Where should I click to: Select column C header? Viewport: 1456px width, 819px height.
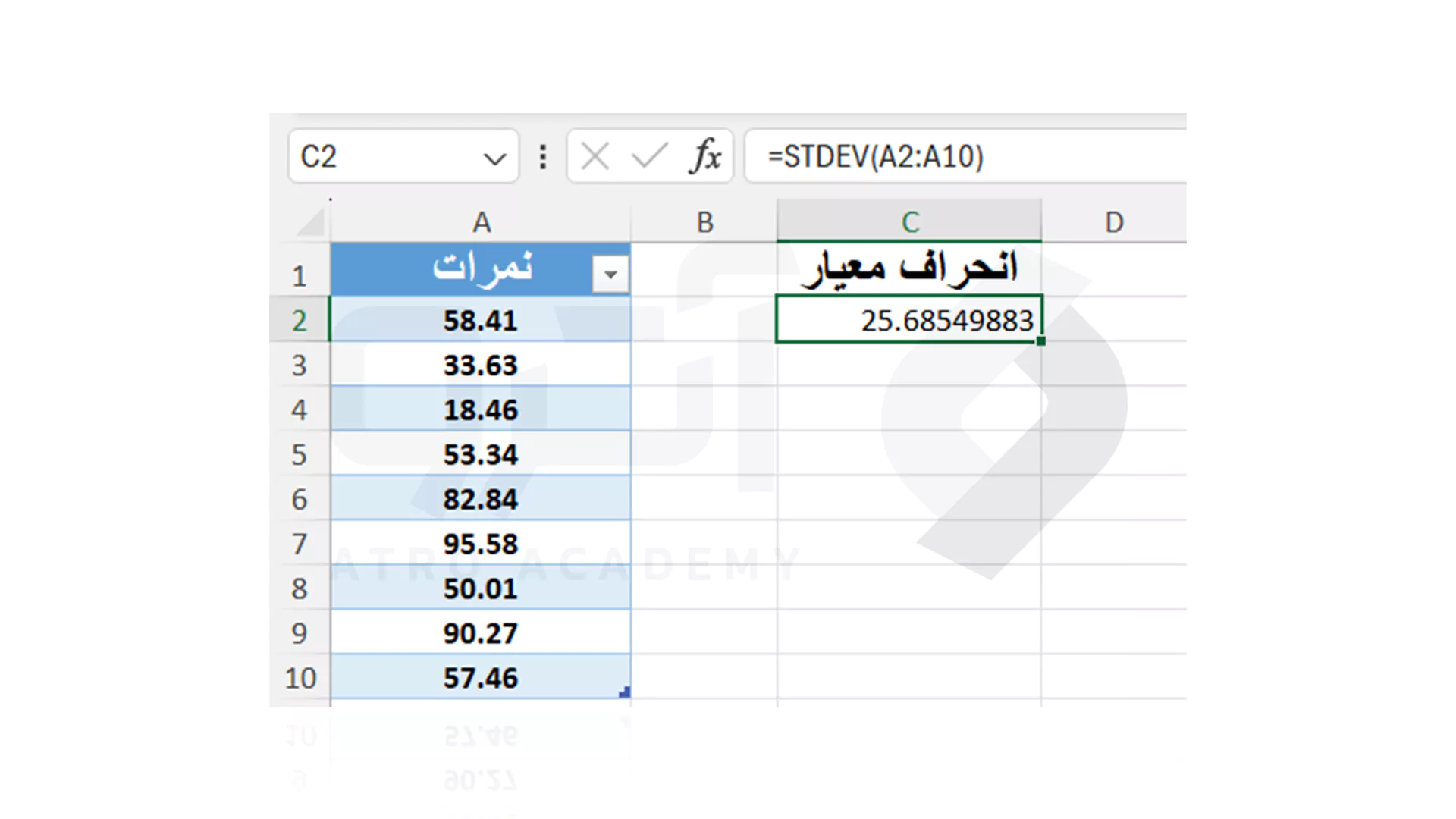[x=910, y=221]
